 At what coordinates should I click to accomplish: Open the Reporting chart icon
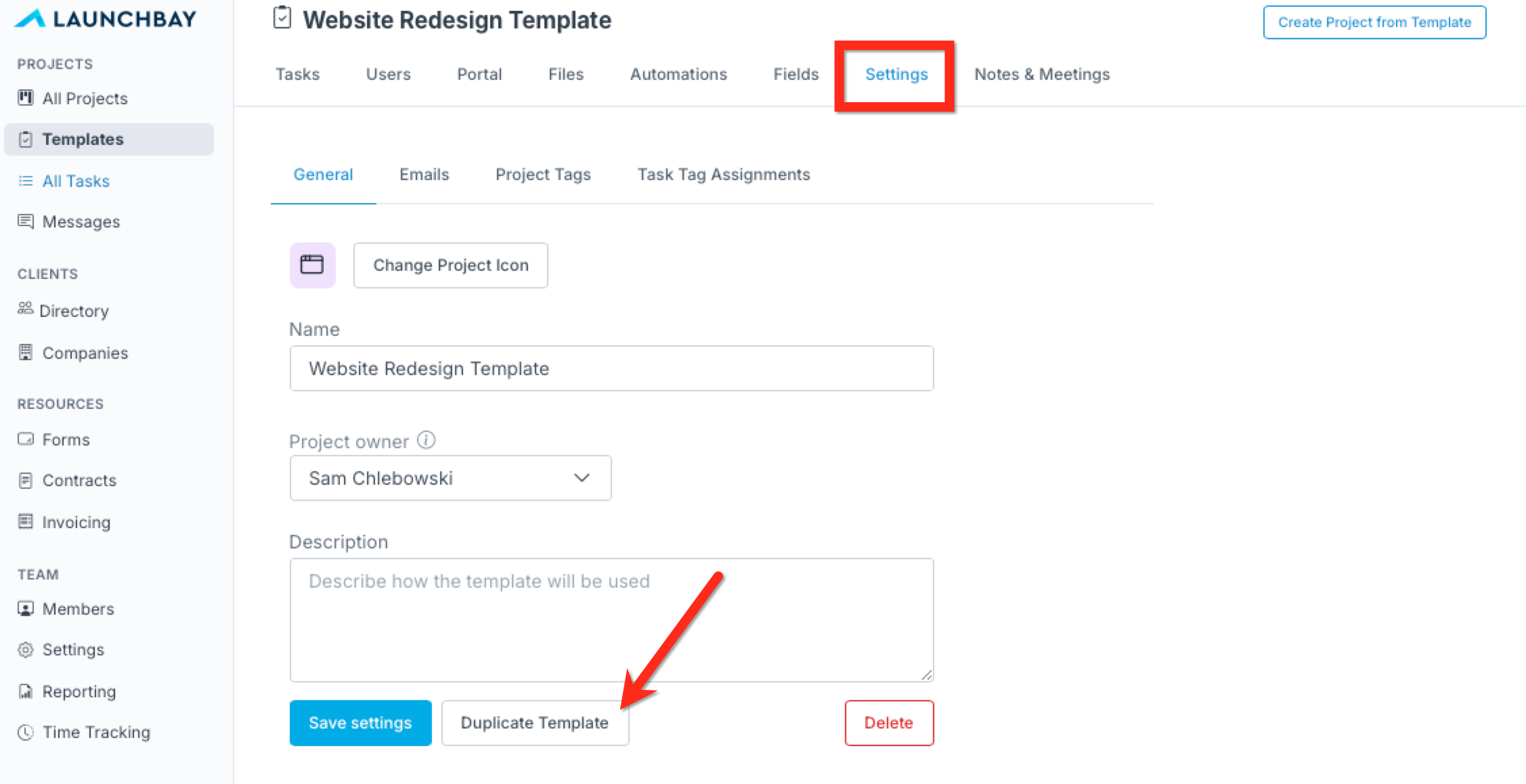point(26,691)
